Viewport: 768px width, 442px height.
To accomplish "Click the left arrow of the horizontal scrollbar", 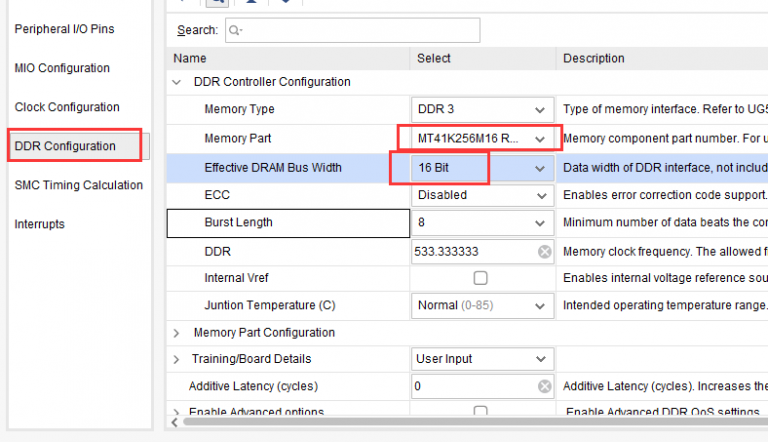I will coord(176,421).
